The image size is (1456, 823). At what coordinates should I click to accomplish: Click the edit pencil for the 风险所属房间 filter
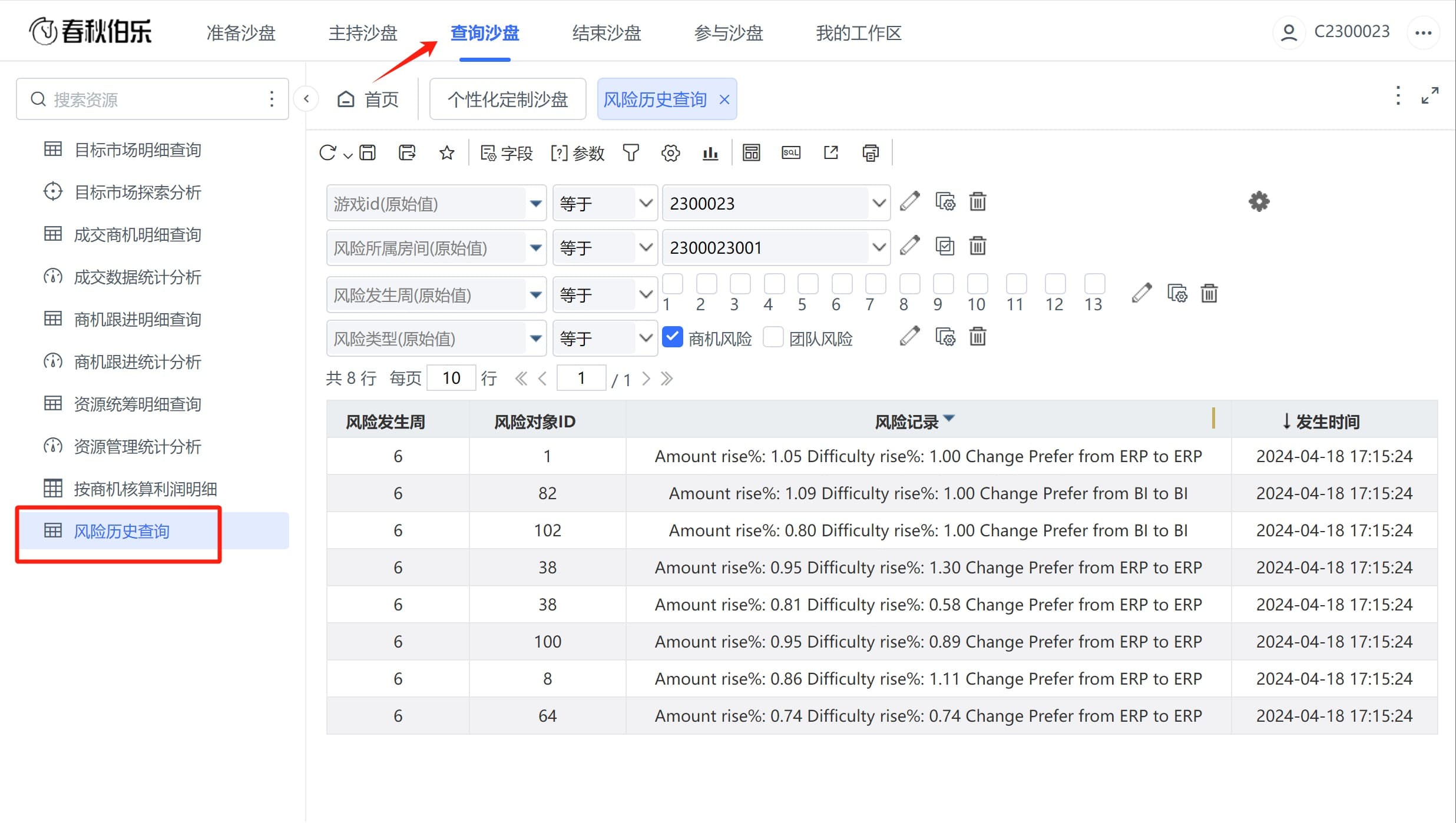[909, 246]
